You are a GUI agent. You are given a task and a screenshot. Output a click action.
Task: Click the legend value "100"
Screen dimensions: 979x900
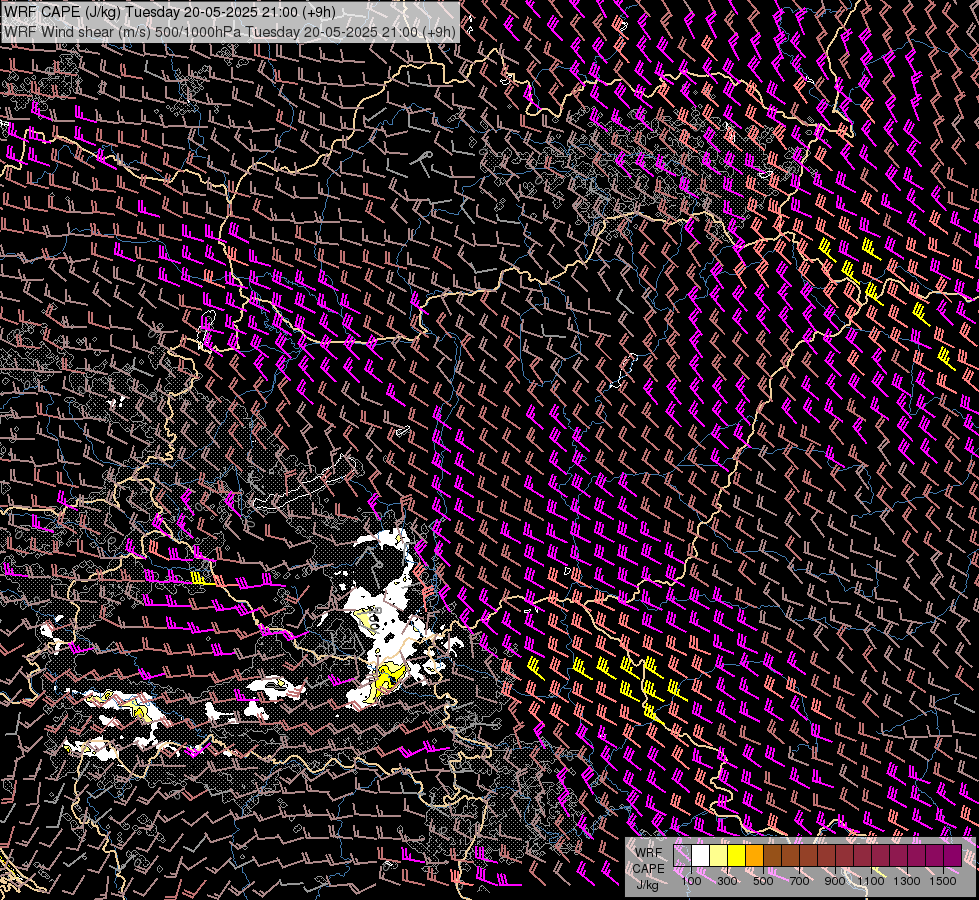691,881
